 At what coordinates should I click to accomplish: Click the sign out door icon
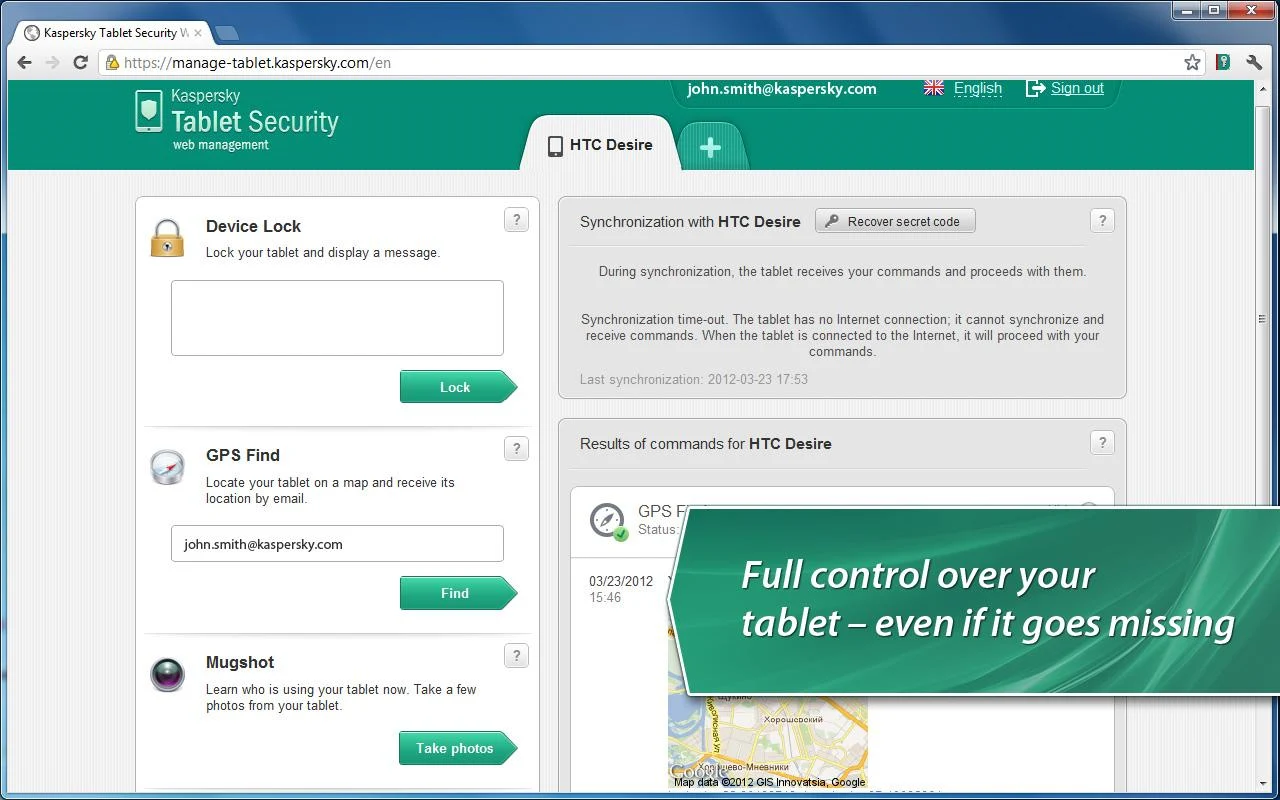coord(1035,88)
